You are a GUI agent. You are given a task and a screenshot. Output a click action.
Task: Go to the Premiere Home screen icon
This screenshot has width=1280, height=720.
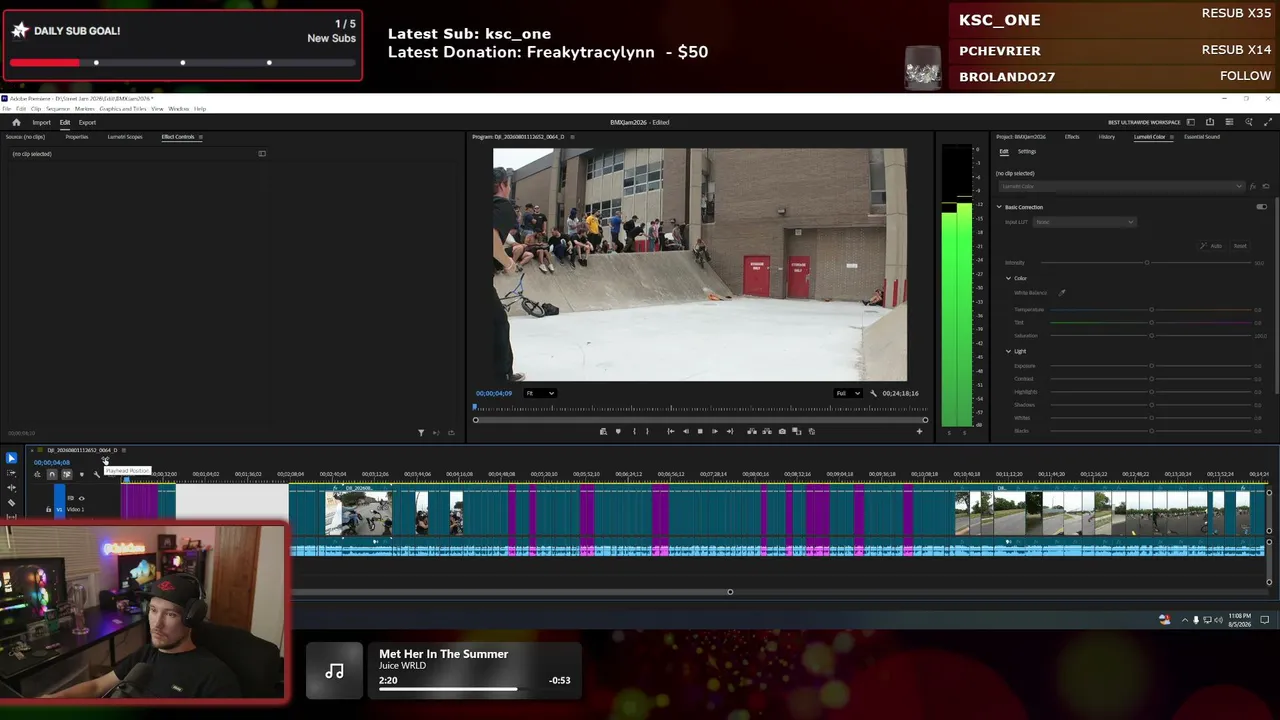(x=16, y=122)
